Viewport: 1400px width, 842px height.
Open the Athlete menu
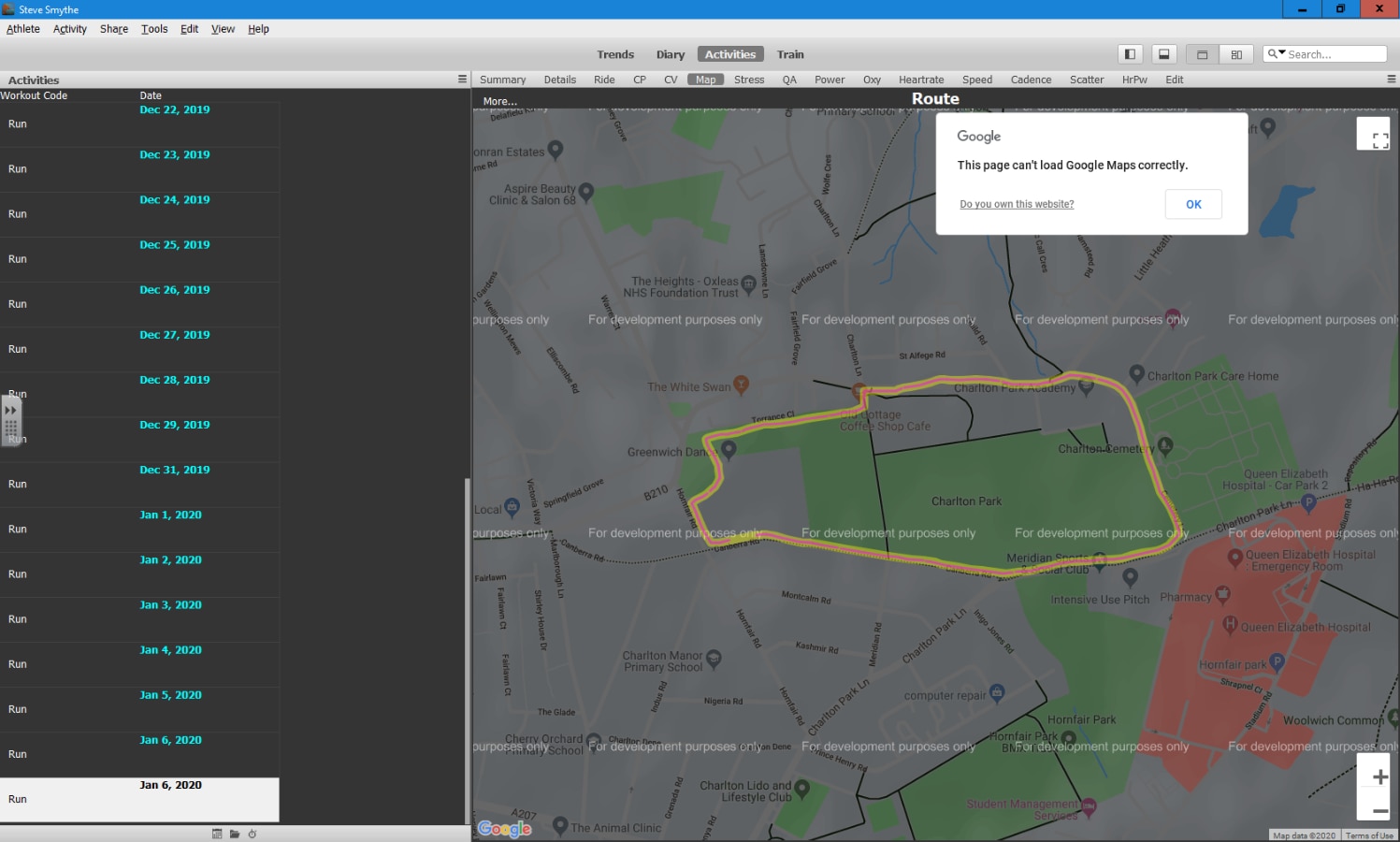click(x=23, y=29)
